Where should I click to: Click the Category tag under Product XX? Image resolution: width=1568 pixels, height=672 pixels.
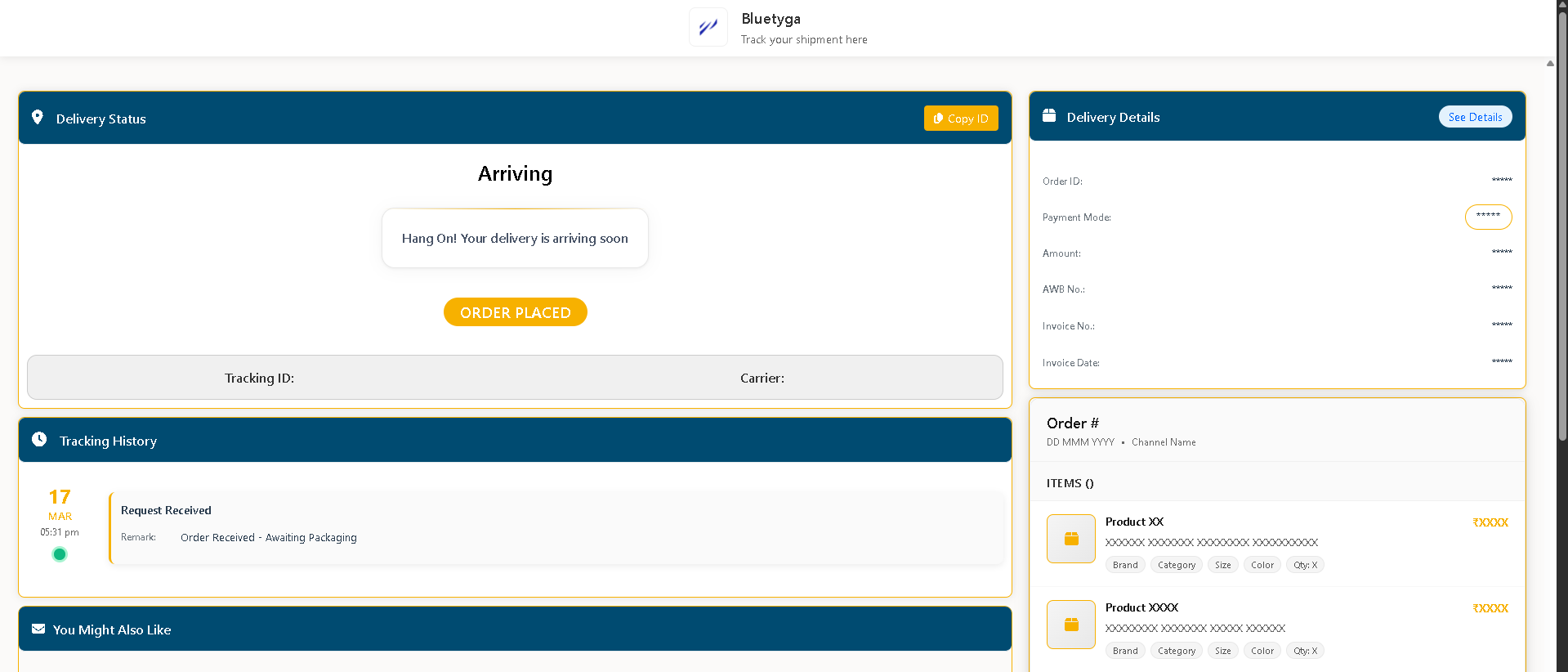pyautogui.click(x=1176, y=565)
